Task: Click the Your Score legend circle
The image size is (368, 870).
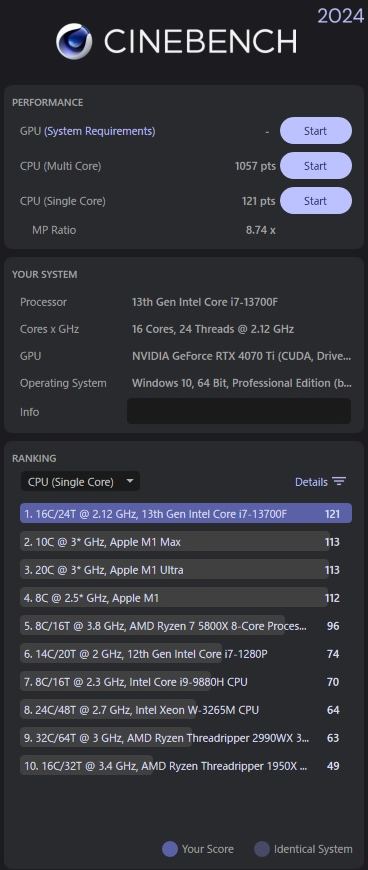Action: pyautogui.click(x=170, y=849)
